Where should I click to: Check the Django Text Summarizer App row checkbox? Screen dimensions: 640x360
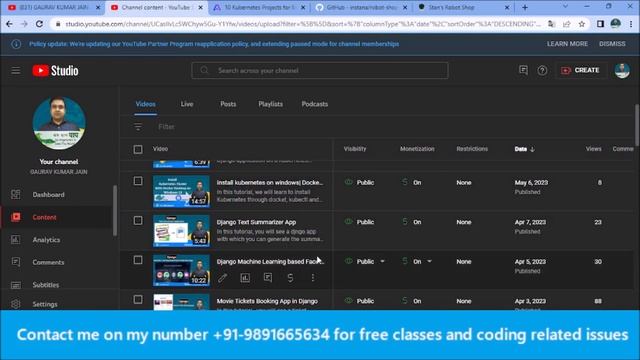click(x=138, y=221)
